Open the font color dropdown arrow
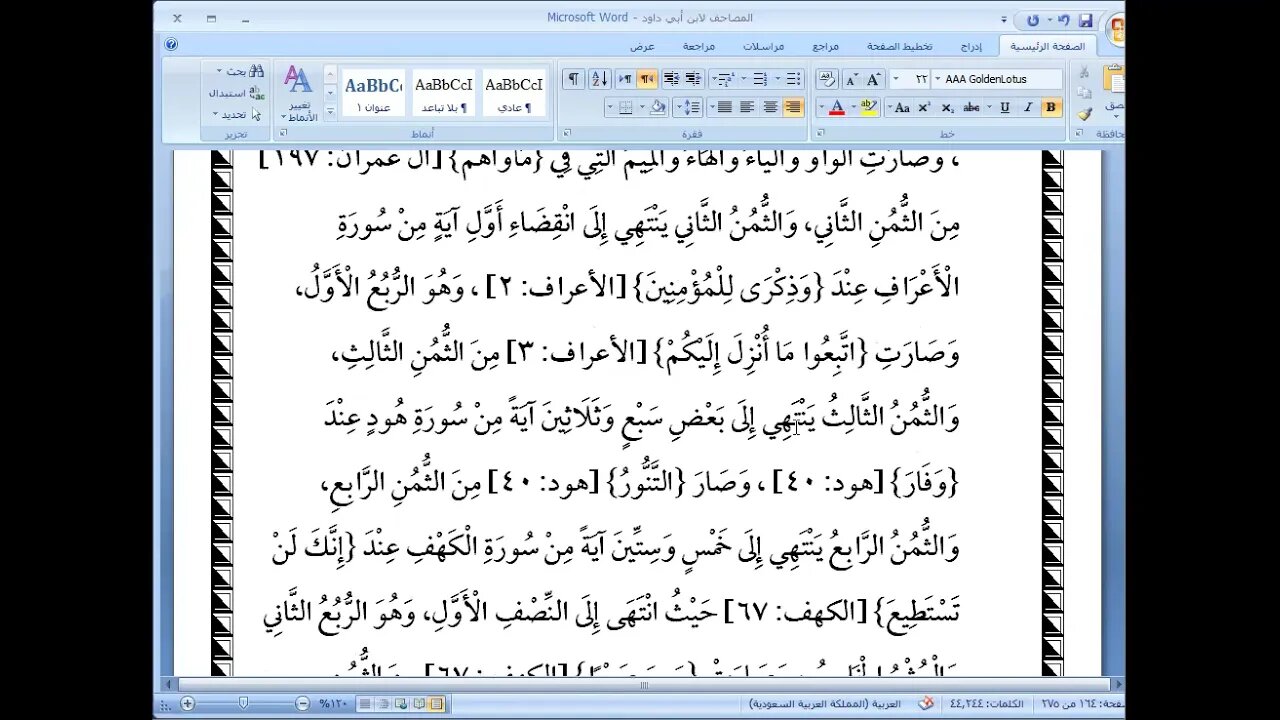The height and width of the screenshot is (720, 1280). pyautogui.click(x=822, y=107)
